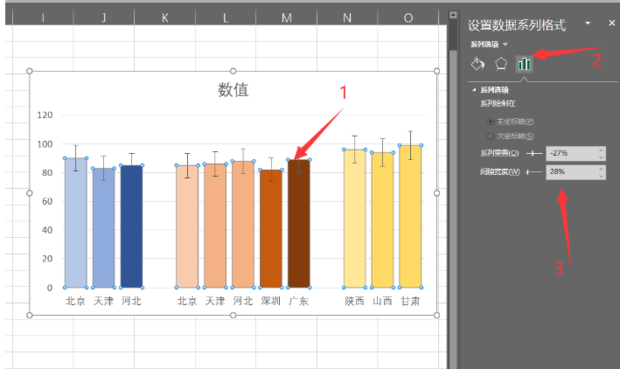Click the chart's right-middle resize handle
The image size is (620, 369).
(x=437, y=193)
